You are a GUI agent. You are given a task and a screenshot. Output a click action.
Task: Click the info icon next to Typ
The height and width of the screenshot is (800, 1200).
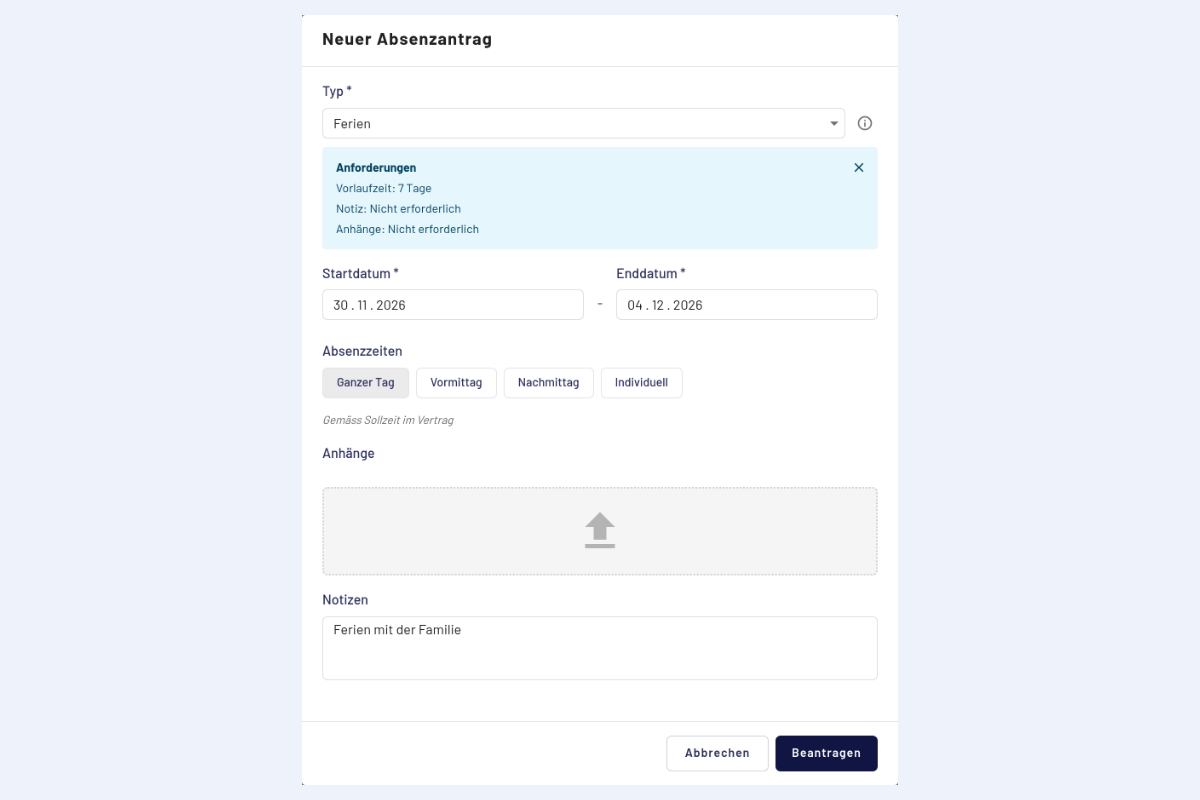pos(865,123)
